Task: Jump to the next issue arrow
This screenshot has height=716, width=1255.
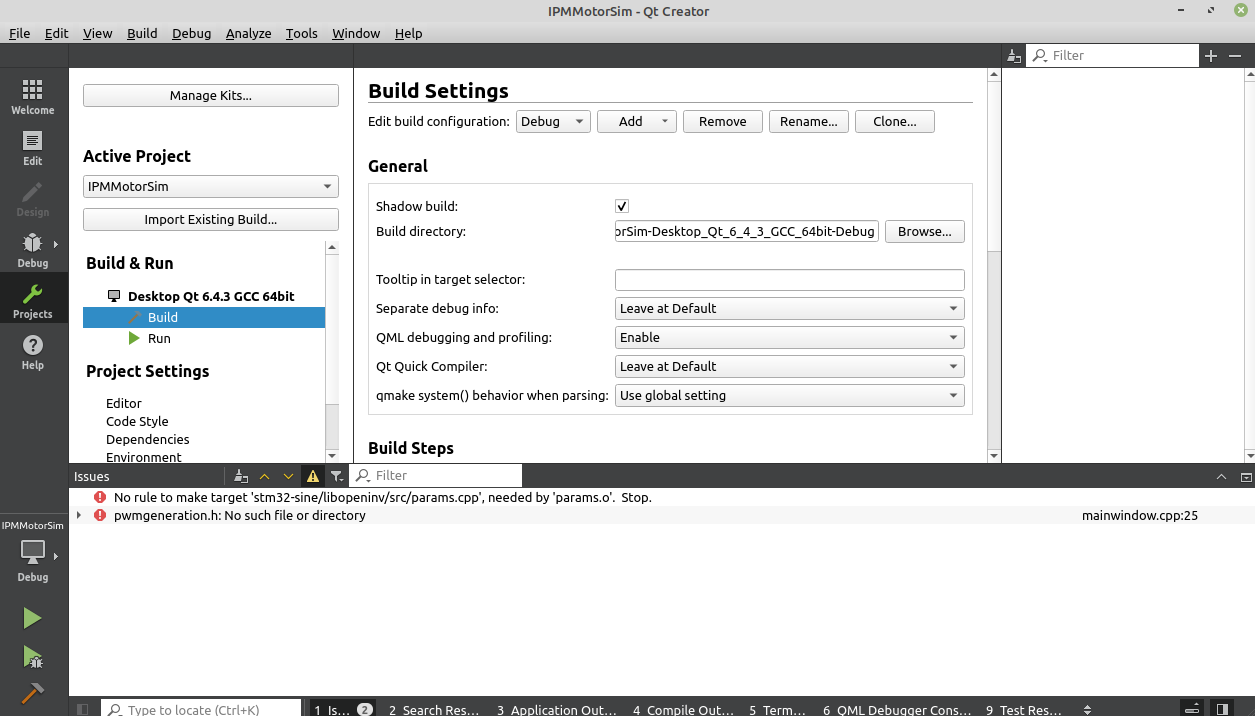Action: tap(289, 476)
